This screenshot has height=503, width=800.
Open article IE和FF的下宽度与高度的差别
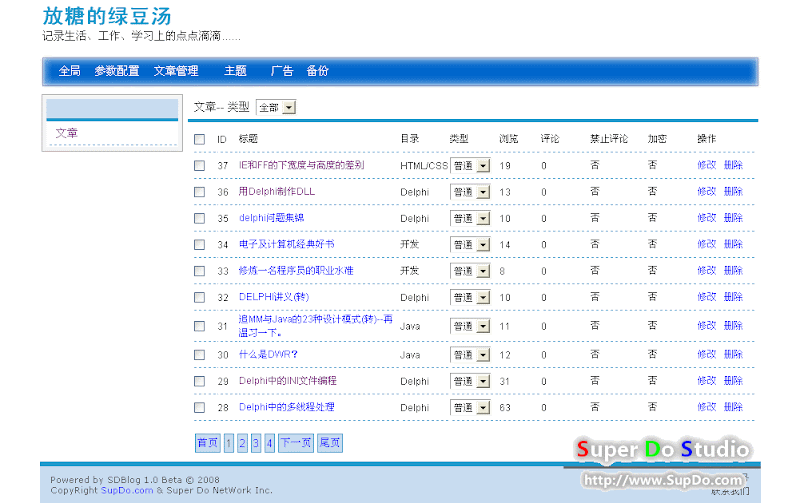302,165
